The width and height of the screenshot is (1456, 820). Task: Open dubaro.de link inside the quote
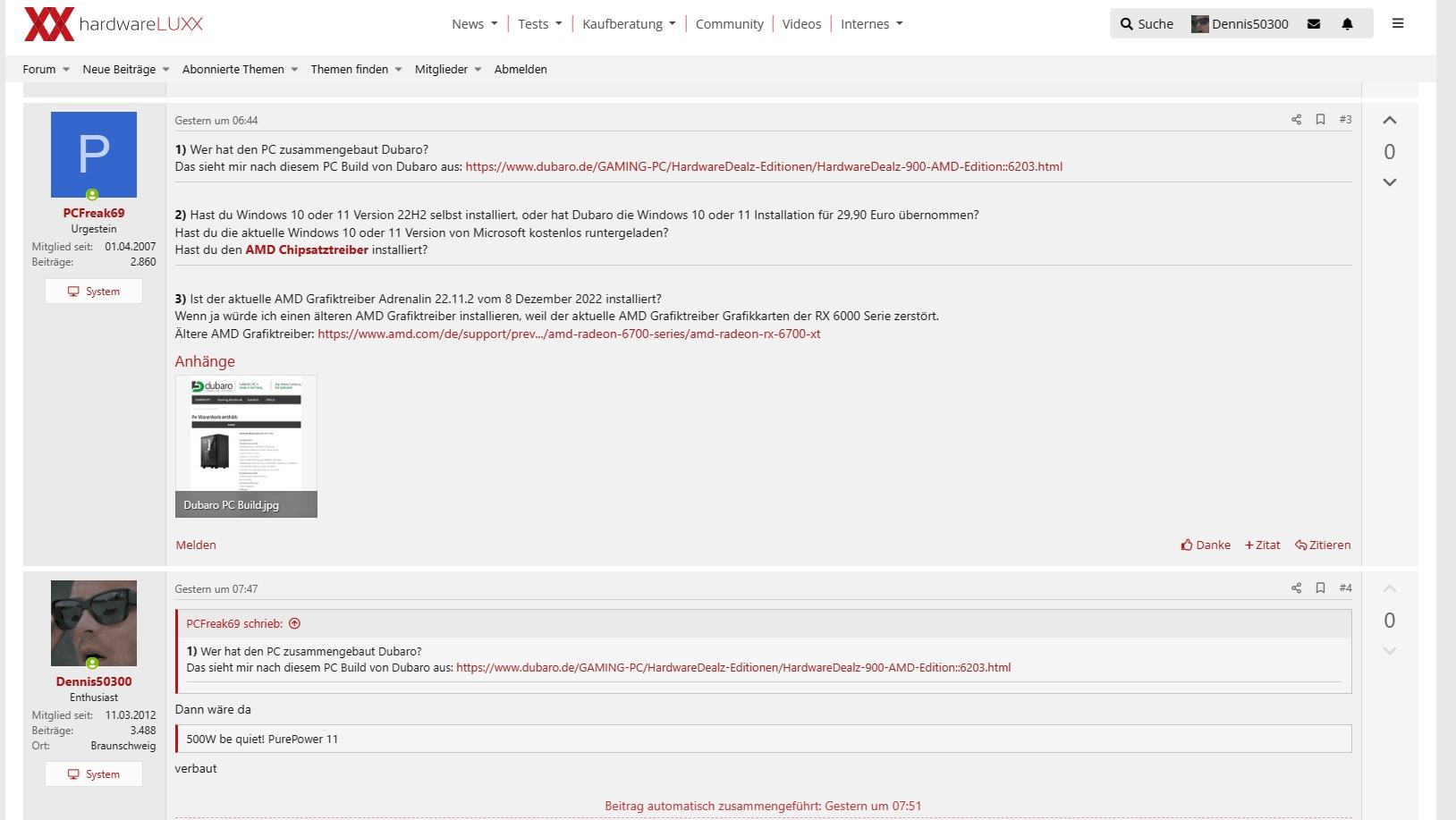(x=733, y=667)
